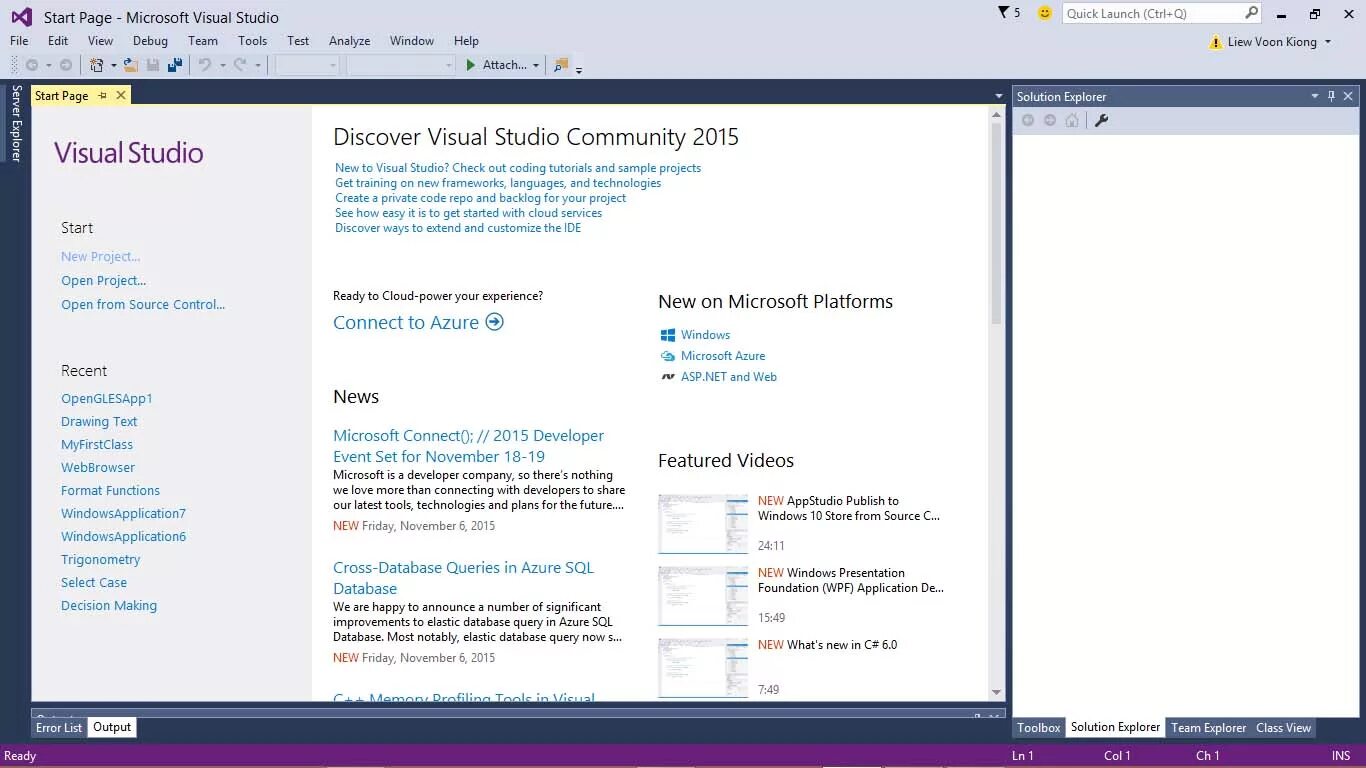Click the Windows Presentation Foundation video thumbnail
1366x768 pixels.
tap(703, 595)
